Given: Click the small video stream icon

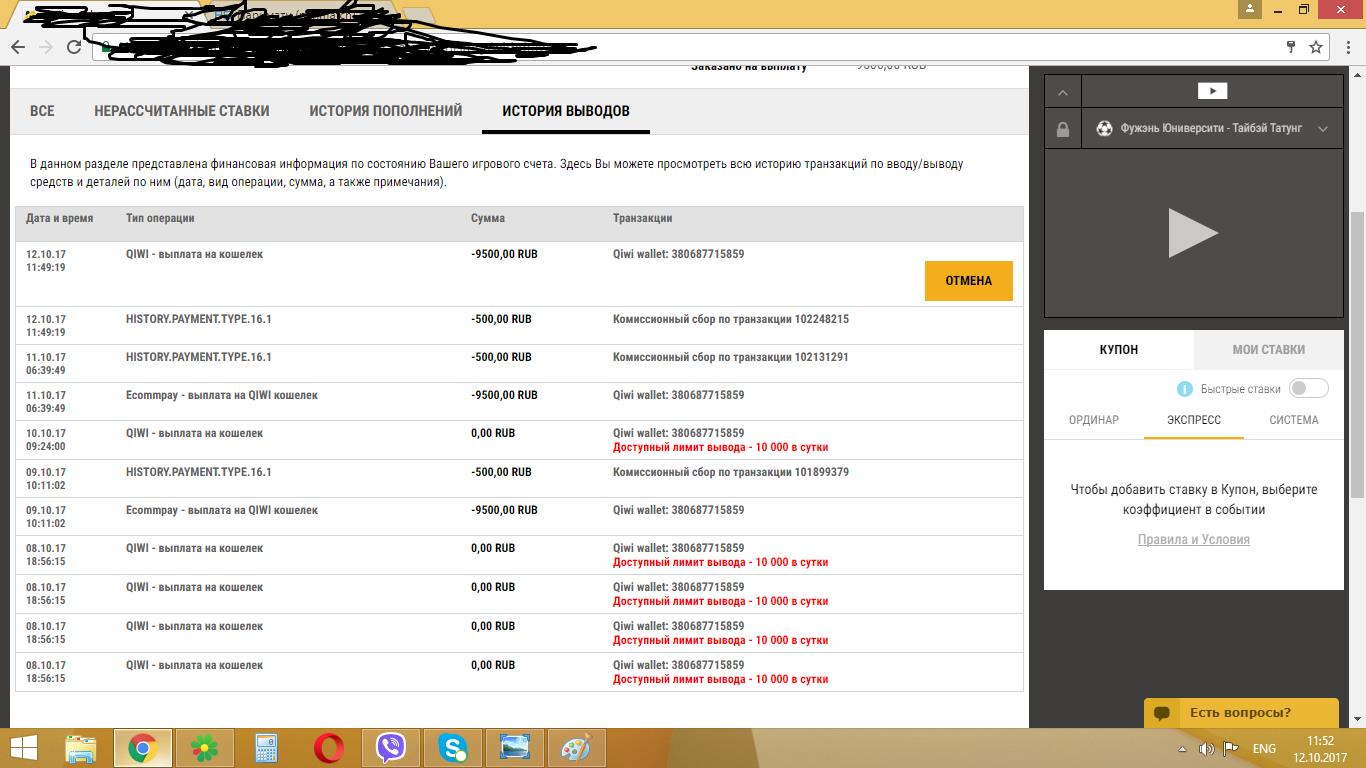Looking at the screenshot, I should click(x=1212, y=91).
